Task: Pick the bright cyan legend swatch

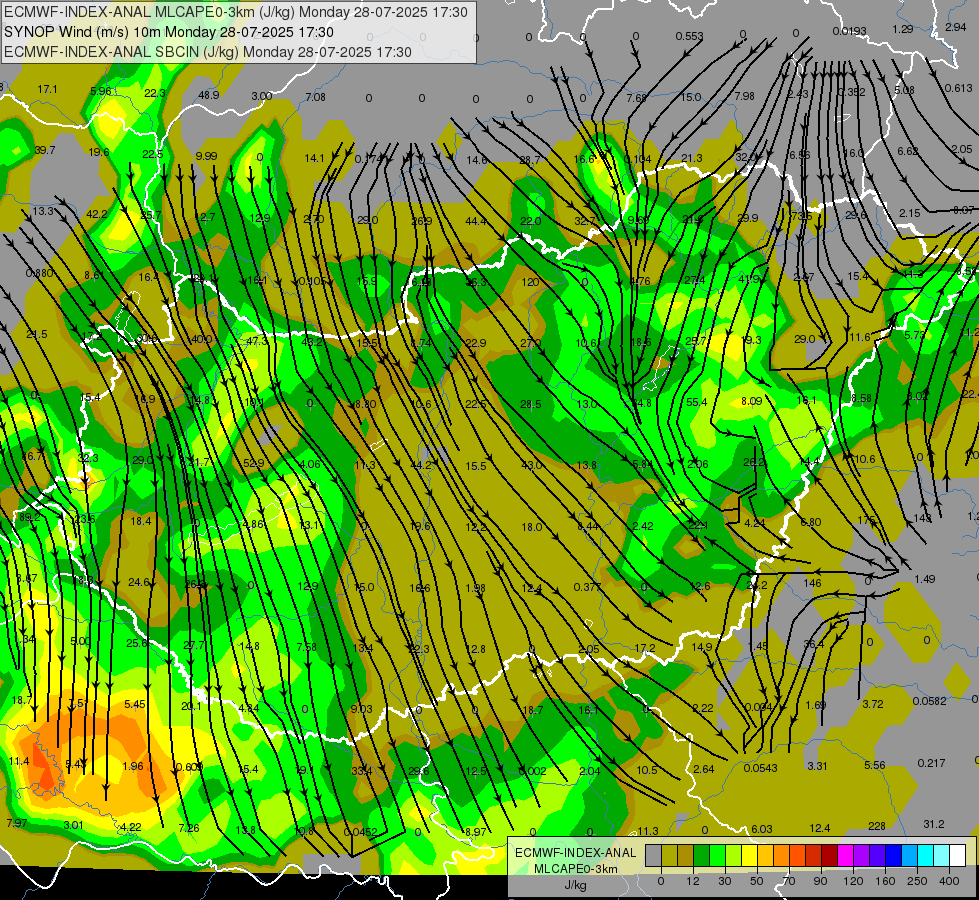Action: click(x=926, y=855)
